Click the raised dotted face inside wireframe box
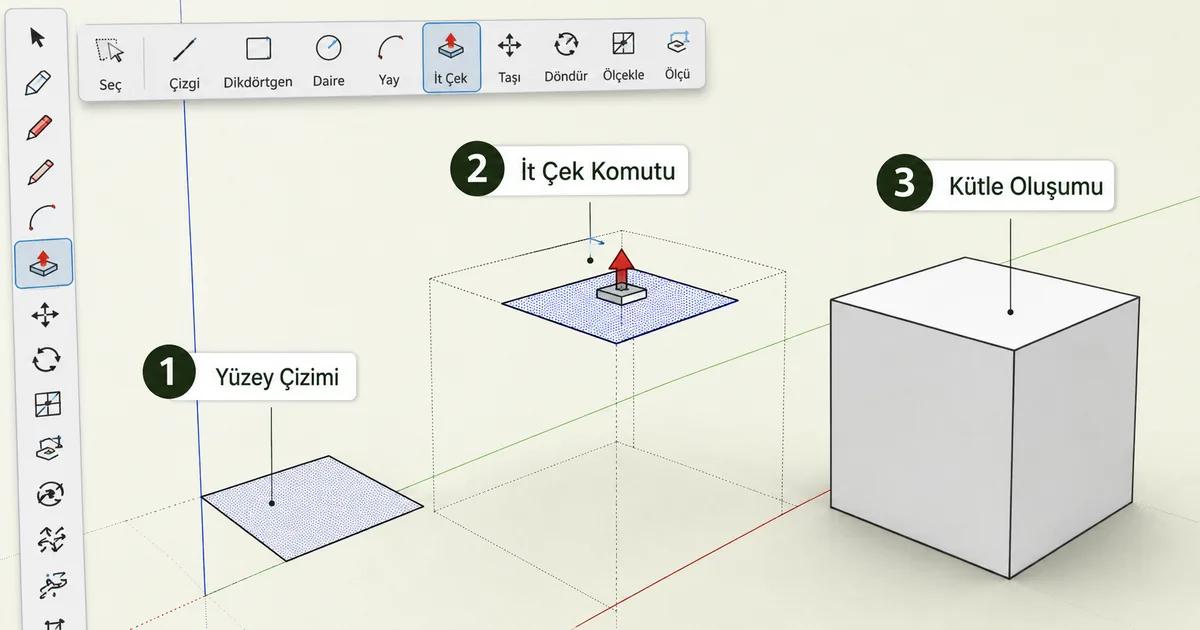 620,305
